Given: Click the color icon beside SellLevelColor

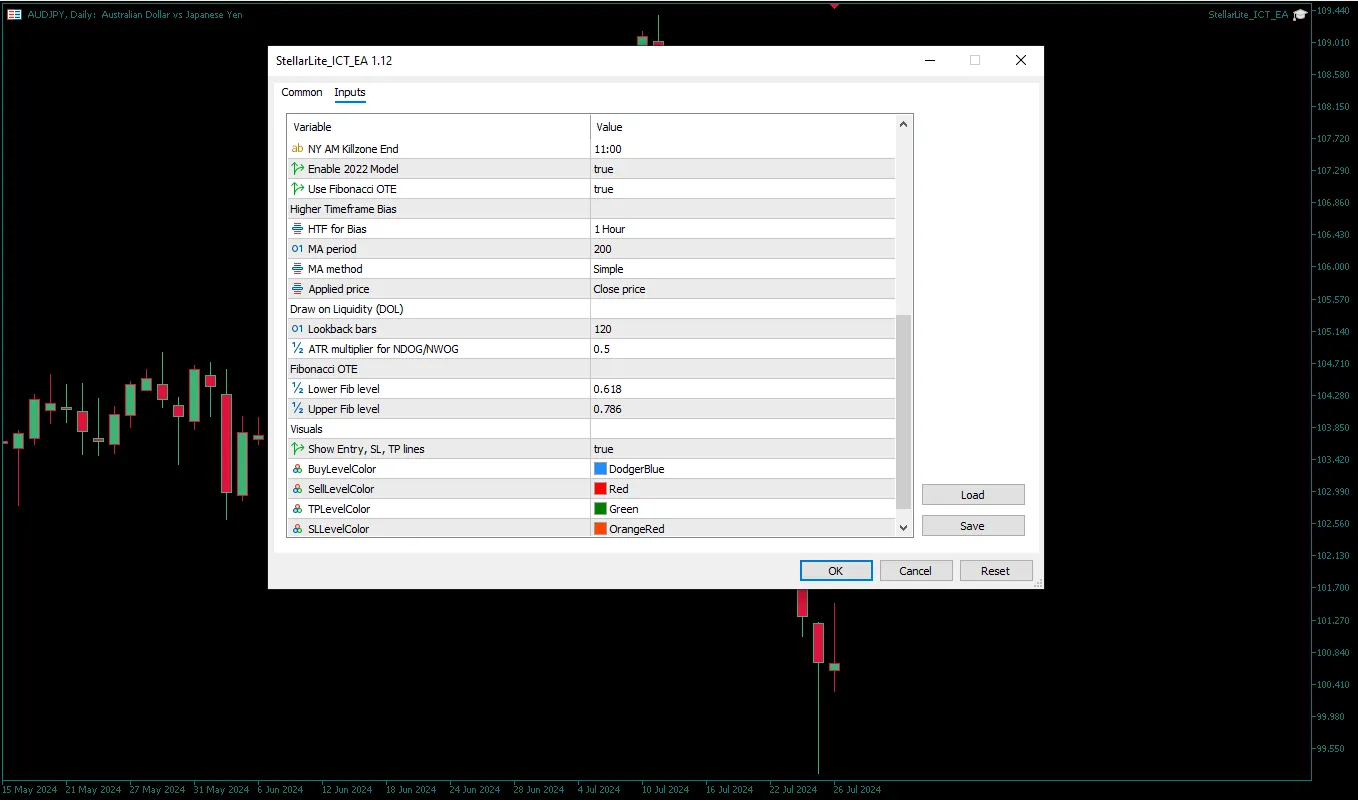Looking at the screenshot, I should click(x=297, y=489).
